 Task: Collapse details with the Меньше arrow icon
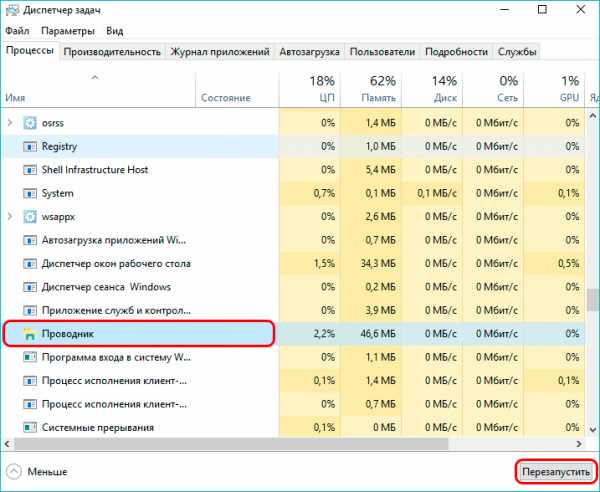click(14, 471)
